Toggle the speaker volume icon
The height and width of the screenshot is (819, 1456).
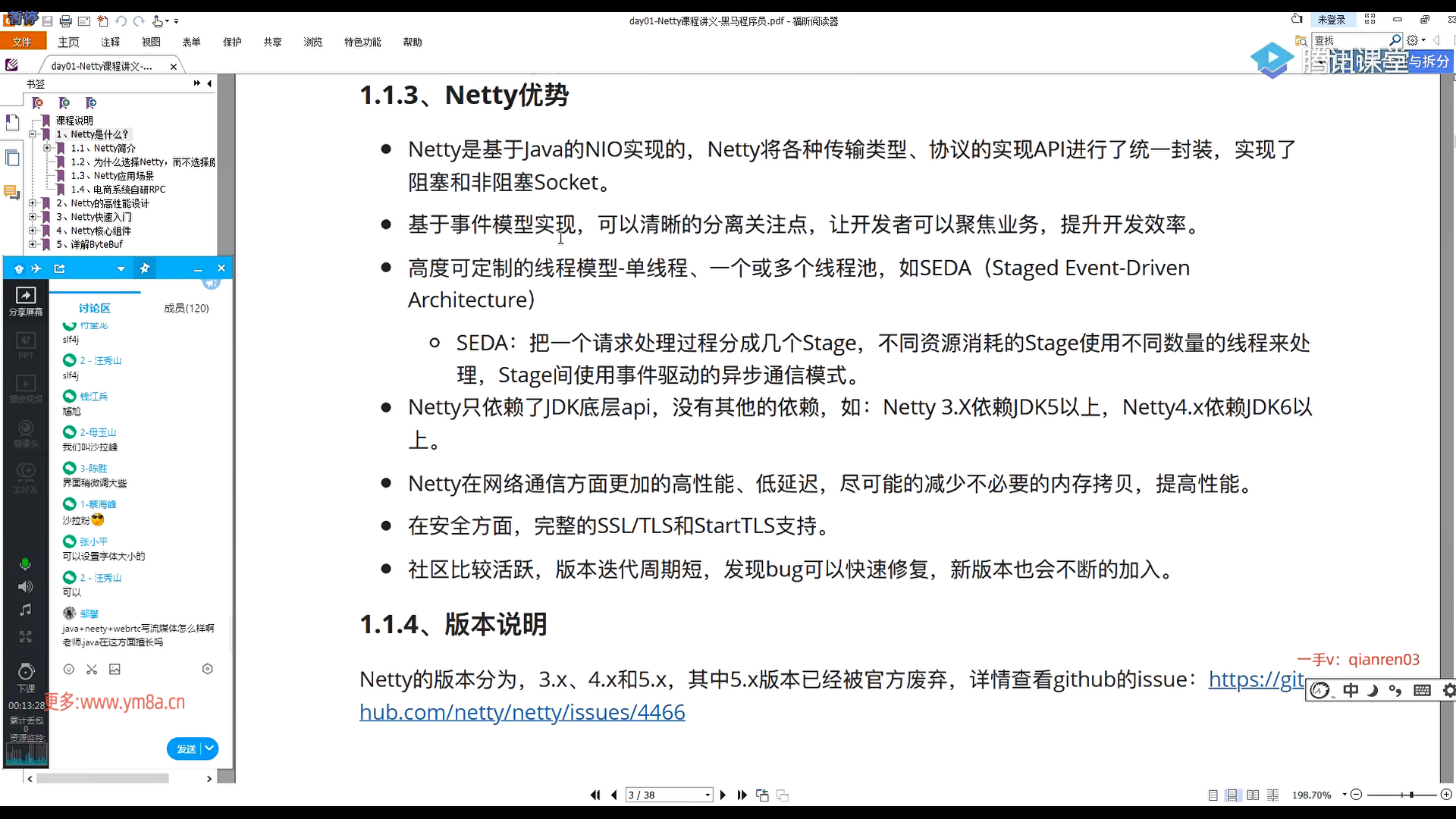[25, 586]
